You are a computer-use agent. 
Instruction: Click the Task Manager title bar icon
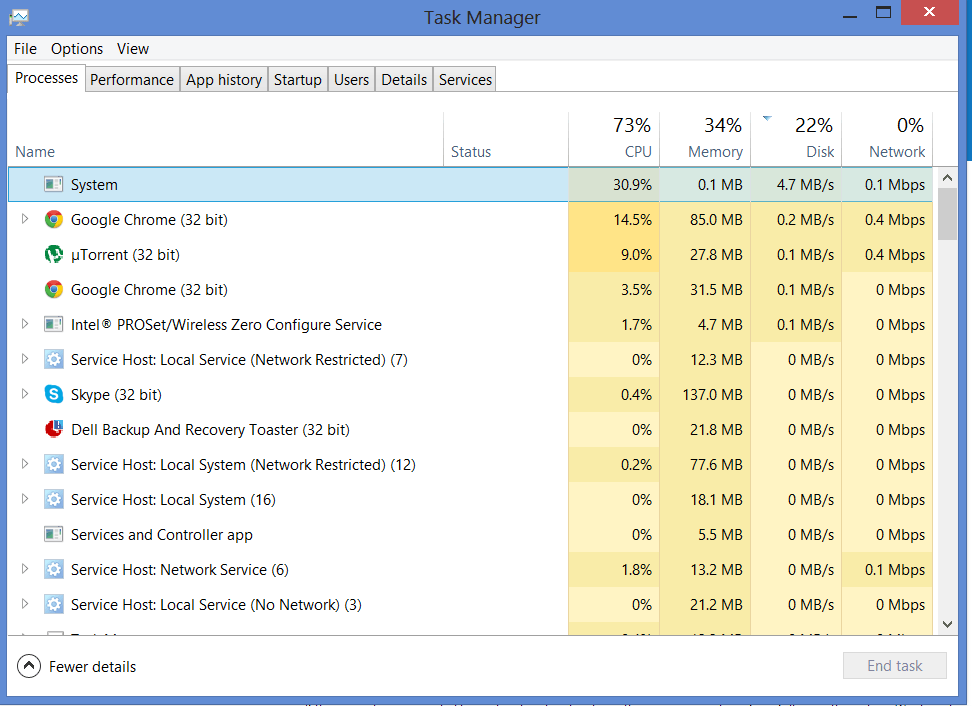tap(19, 17)
